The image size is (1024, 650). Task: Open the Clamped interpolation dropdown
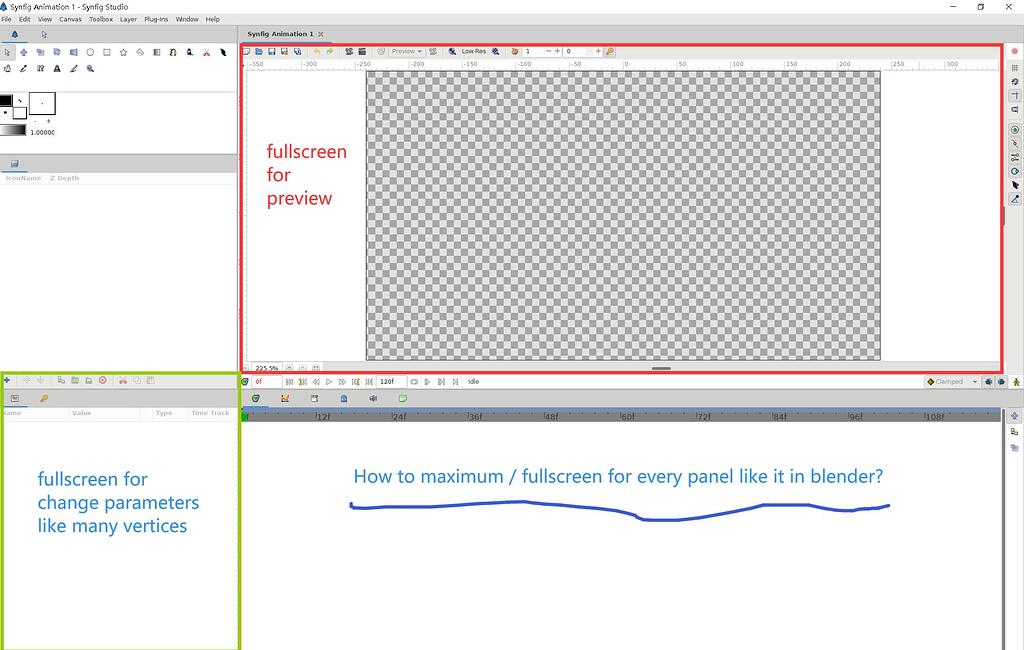950,381
